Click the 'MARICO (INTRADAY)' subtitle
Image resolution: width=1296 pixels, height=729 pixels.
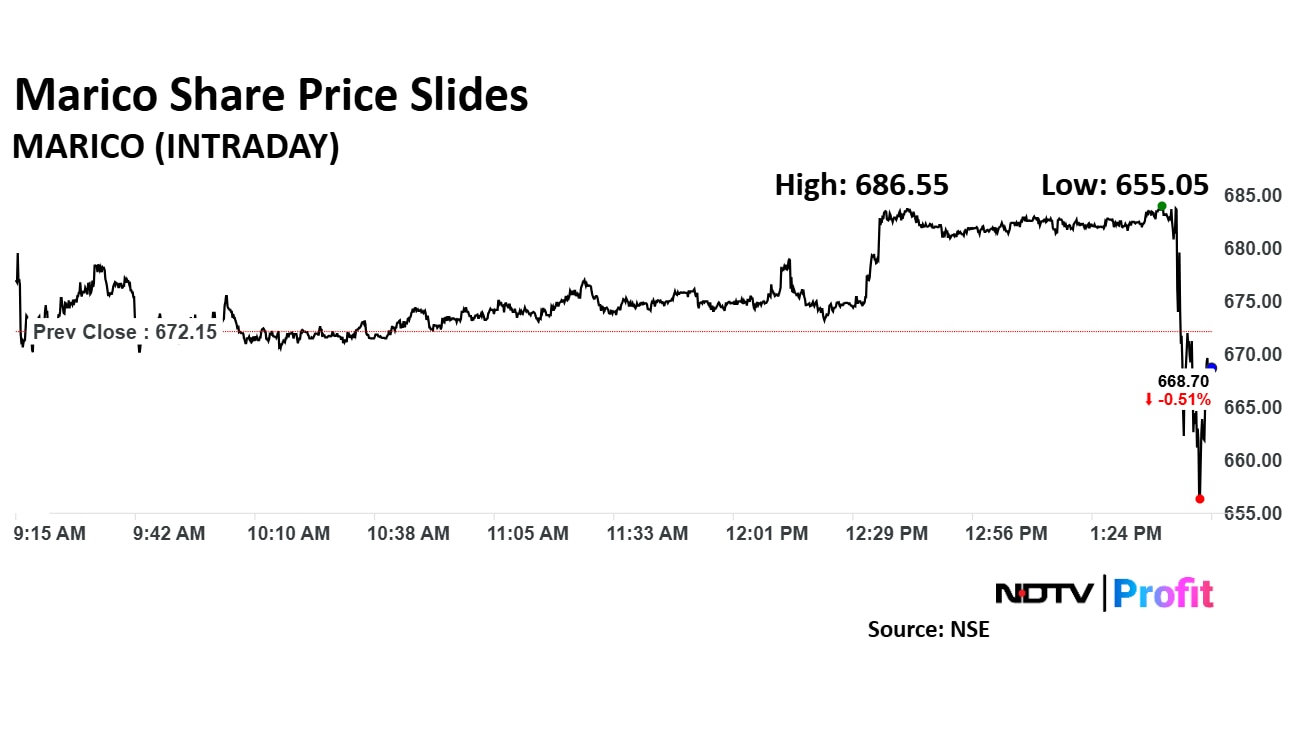(175, 147)
